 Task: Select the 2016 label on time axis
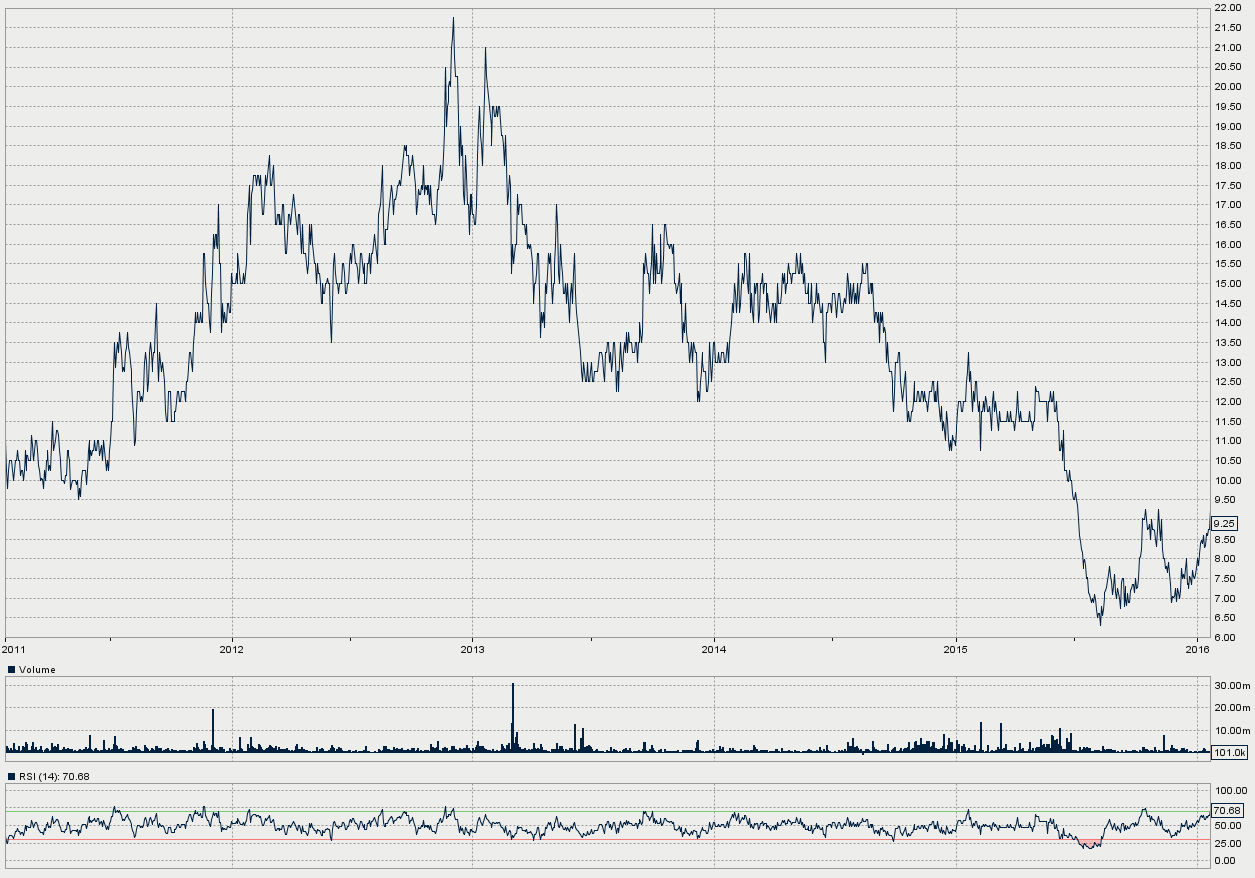(1197, 649)
